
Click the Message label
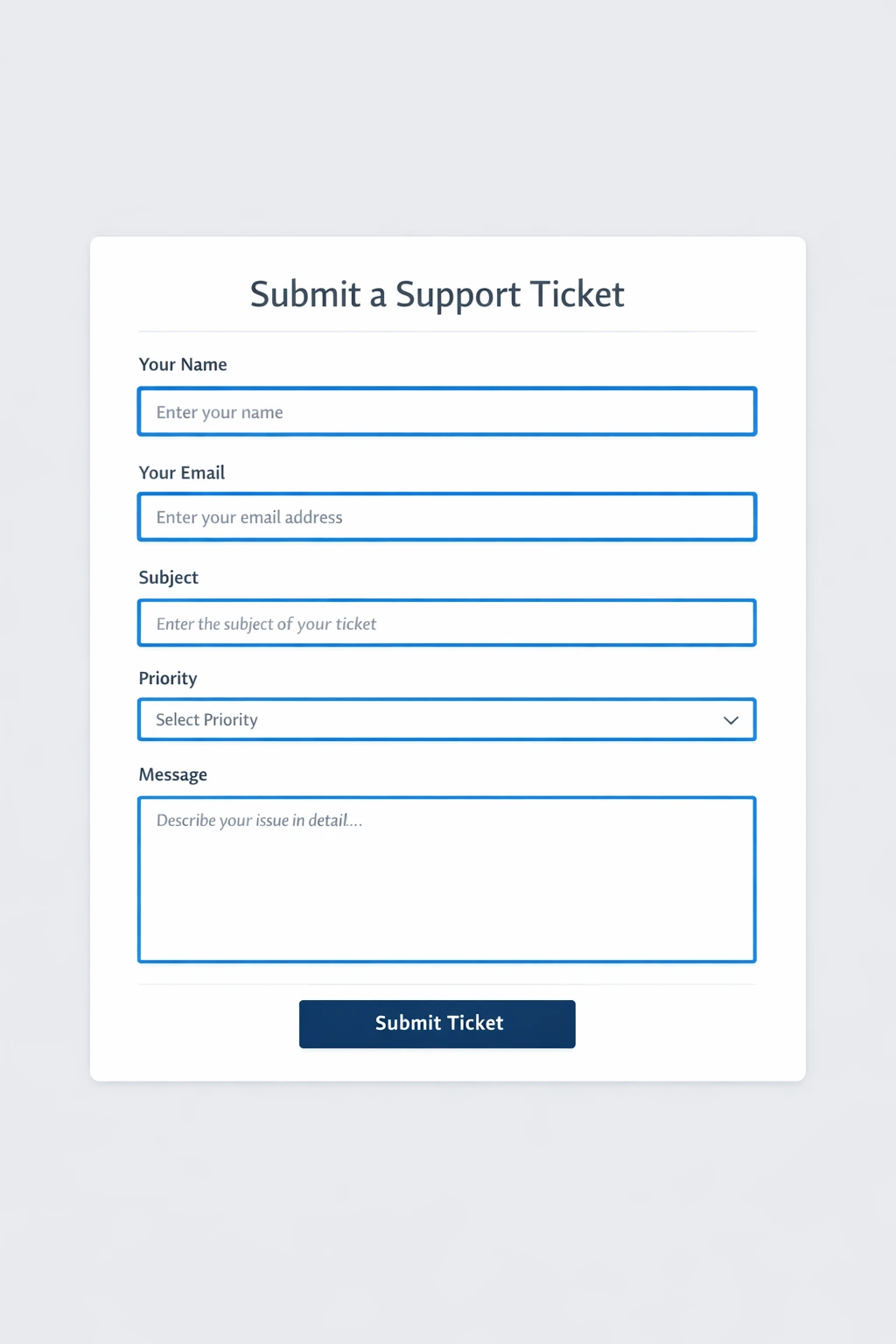tap(172, 774)
